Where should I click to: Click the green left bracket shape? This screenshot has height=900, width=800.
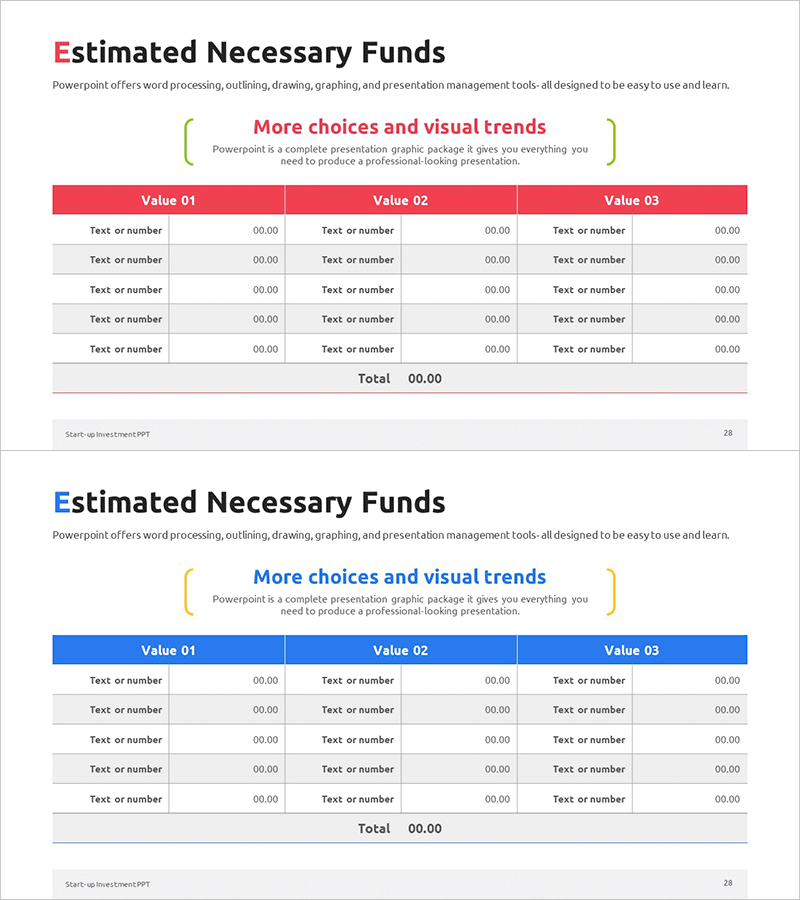click(x=187, y=142)
